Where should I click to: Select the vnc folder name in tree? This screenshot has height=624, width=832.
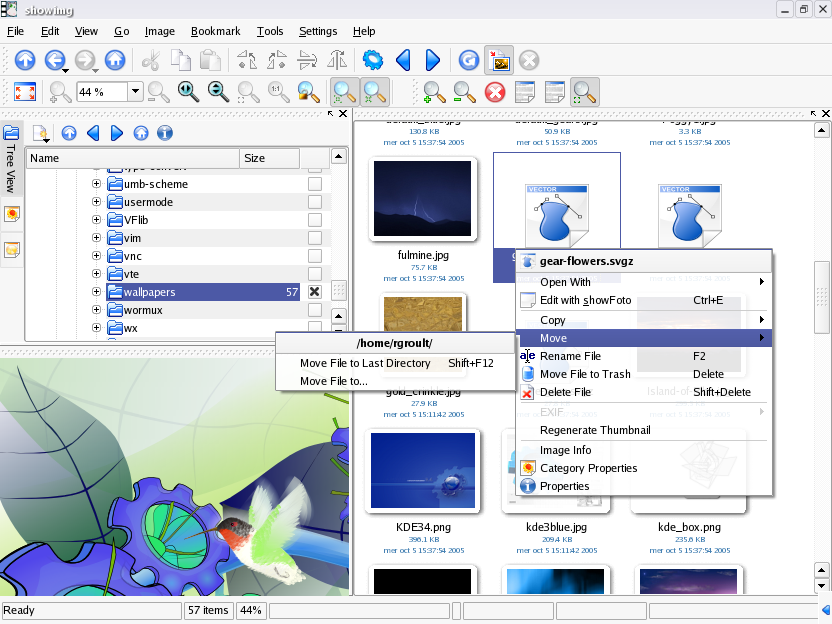pos(133,256)
